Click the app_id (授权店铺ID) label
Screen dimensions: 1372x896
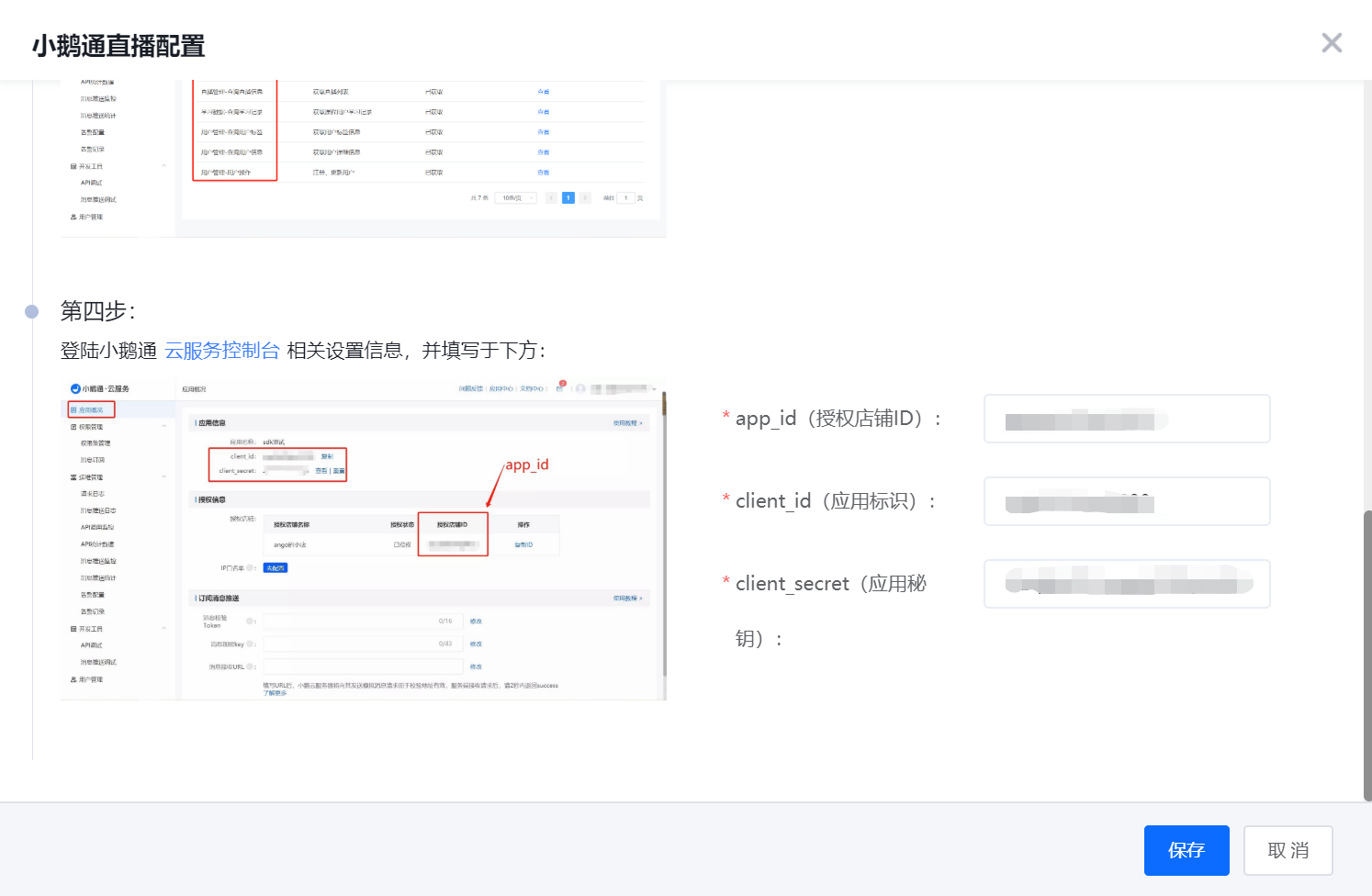coord(832,419)
